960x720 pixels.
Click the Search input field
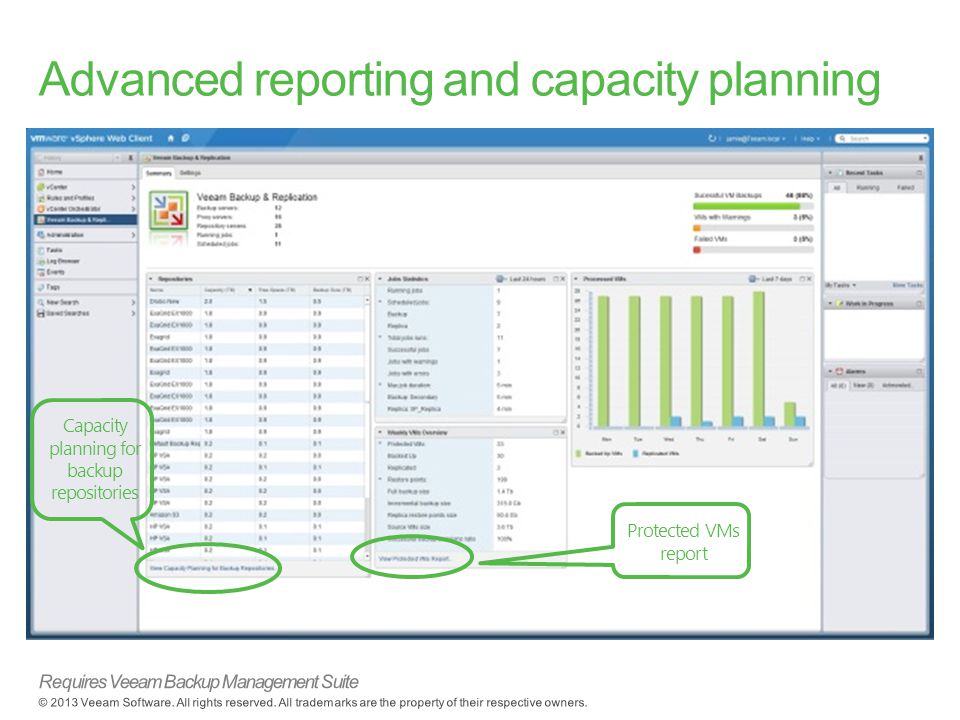(882, 139)
